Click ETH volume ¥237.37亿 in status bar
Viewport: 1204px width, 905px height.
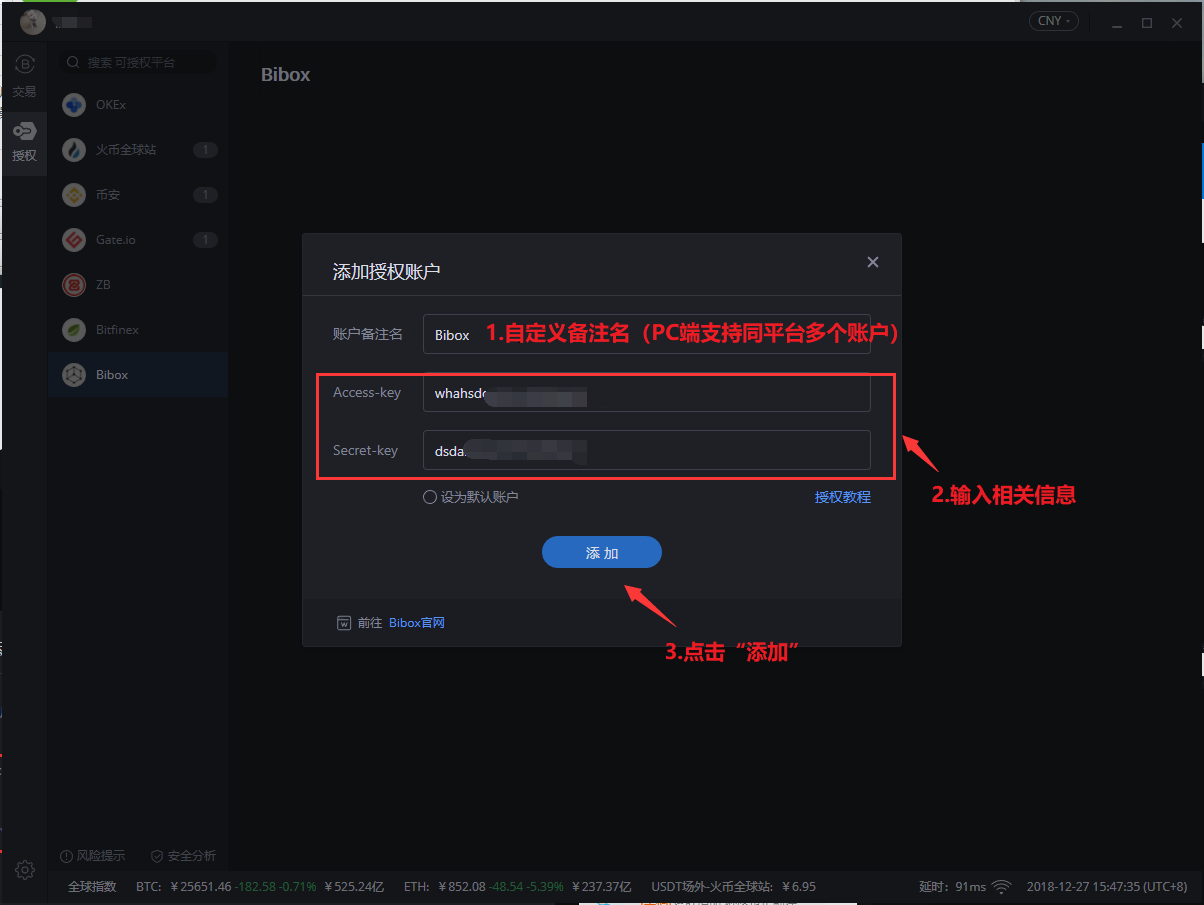[601, 887]
